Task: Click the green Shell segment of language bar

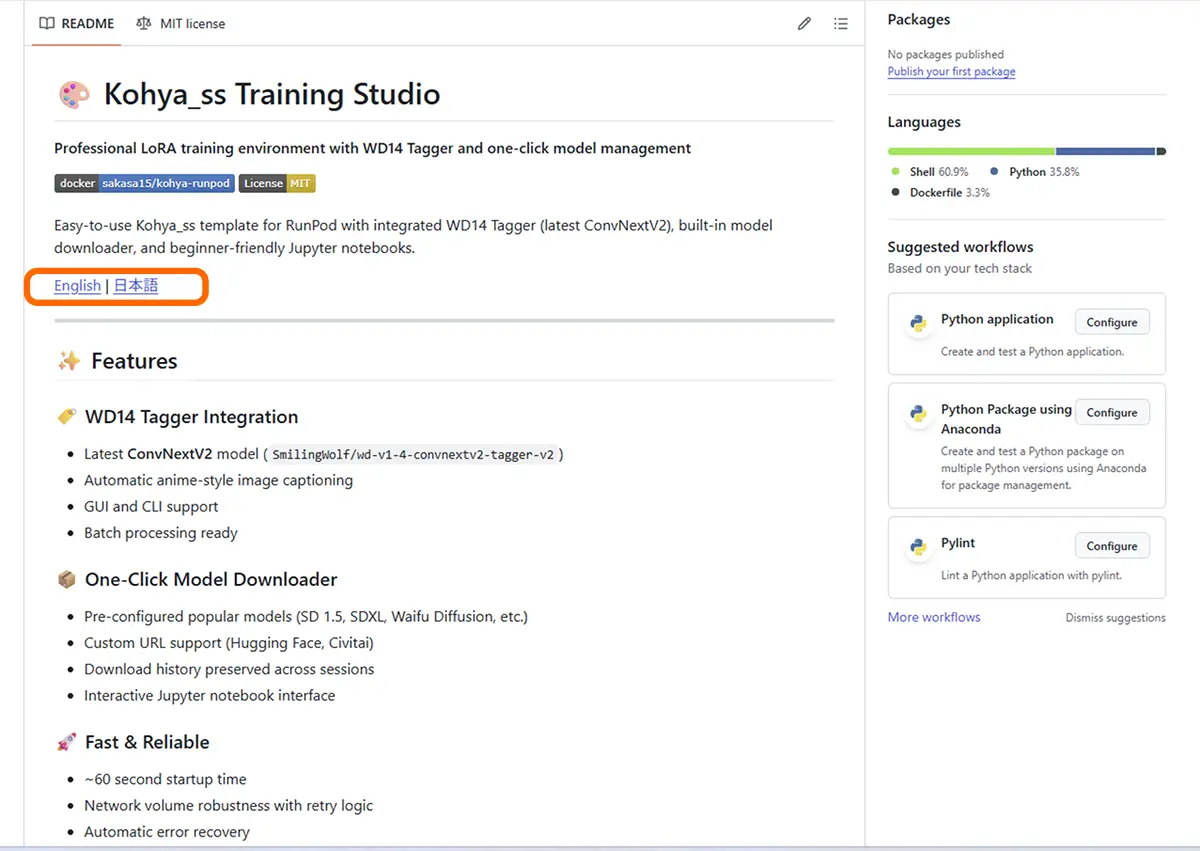Action: pos(970,151)
